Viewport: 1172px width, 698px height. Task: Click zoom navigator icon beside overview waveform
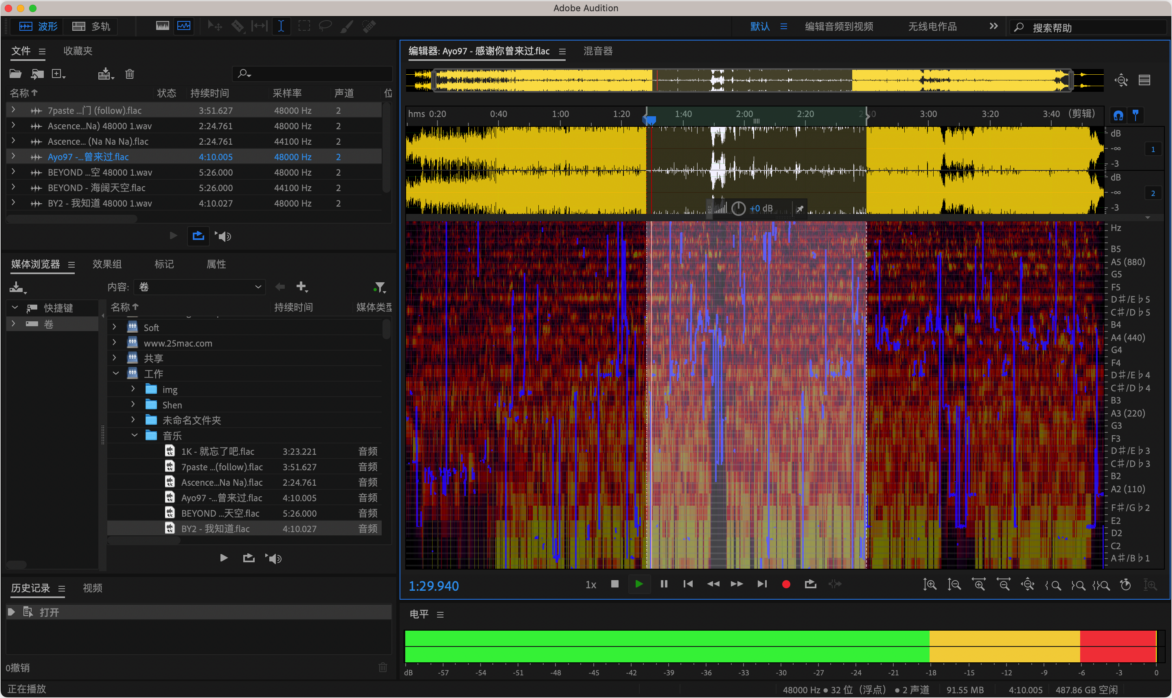point(1121,80)
